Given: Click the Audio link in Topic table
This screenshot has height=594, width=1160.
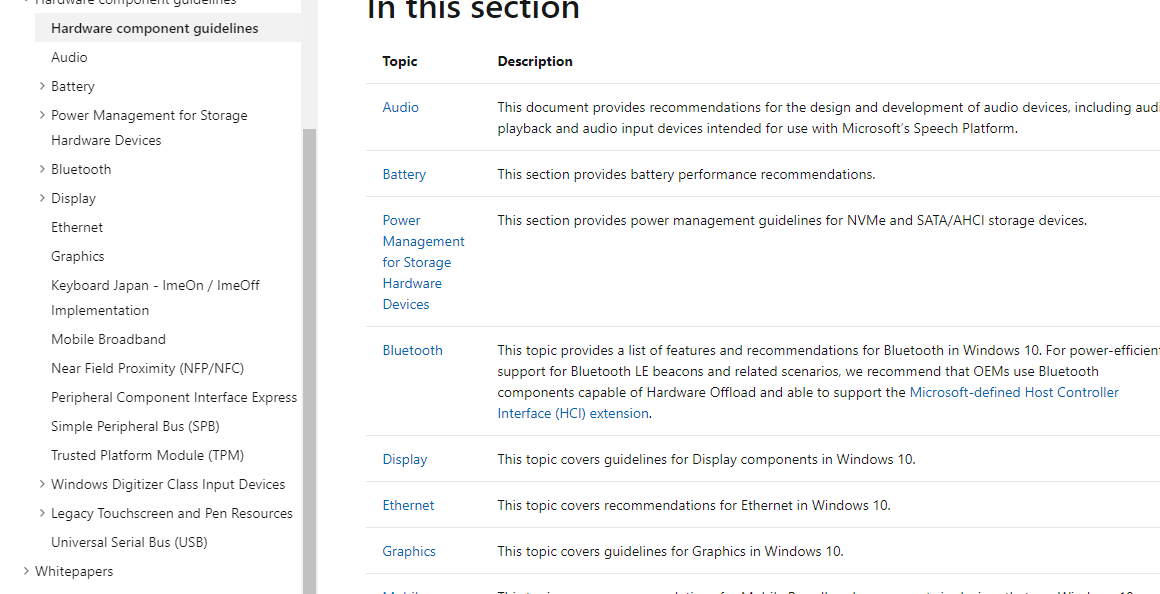Looking at the screenshot, I should (x=400, y=107).
